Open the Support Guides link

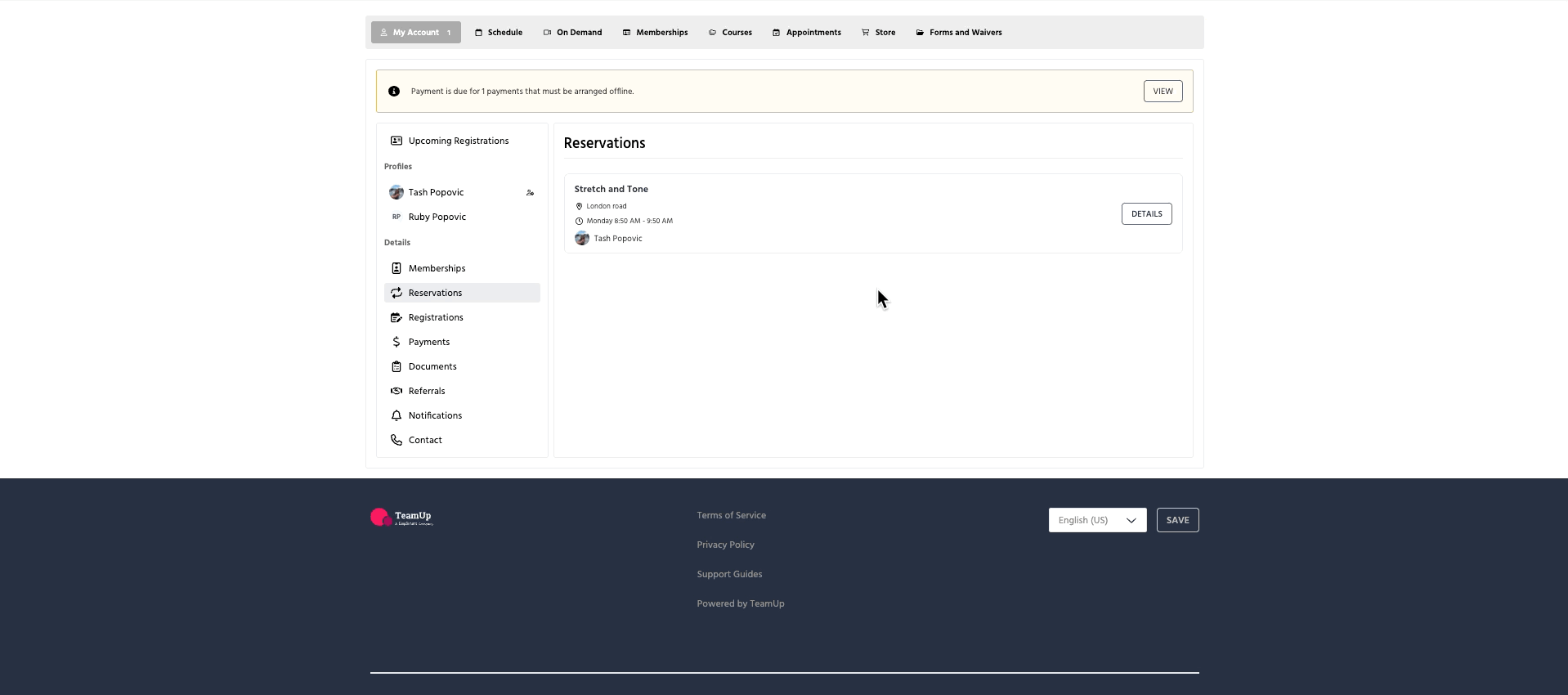(x=729, y=574)
